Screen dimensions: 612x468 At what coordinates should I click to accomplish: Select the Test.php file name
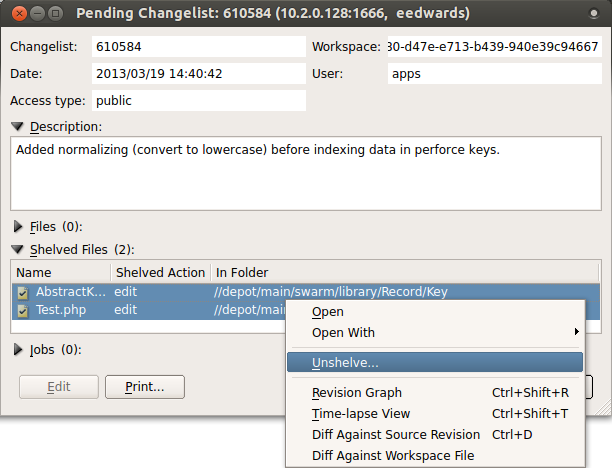61,310
